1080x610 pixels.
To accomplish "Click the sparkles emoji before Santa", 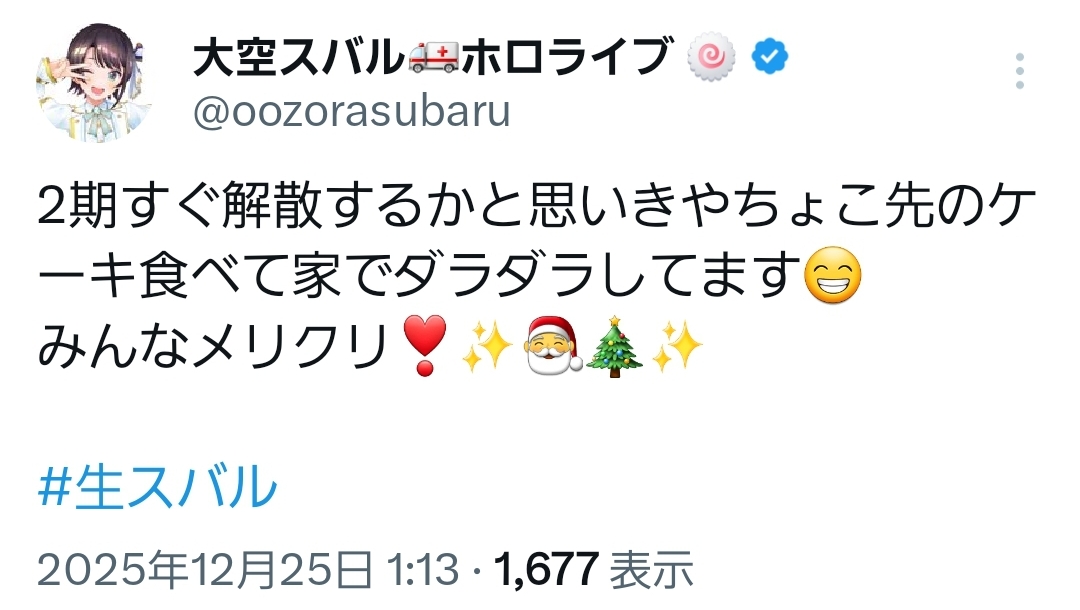I will pos(488,346).
